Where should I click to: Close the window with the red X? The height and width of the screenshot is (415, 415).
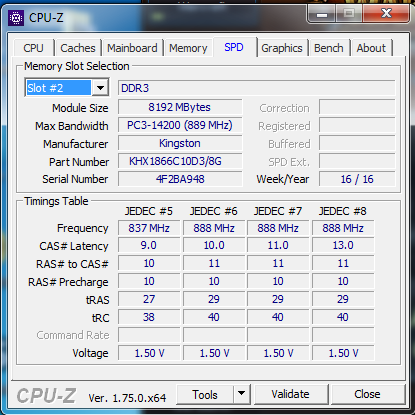pos(386,14)
